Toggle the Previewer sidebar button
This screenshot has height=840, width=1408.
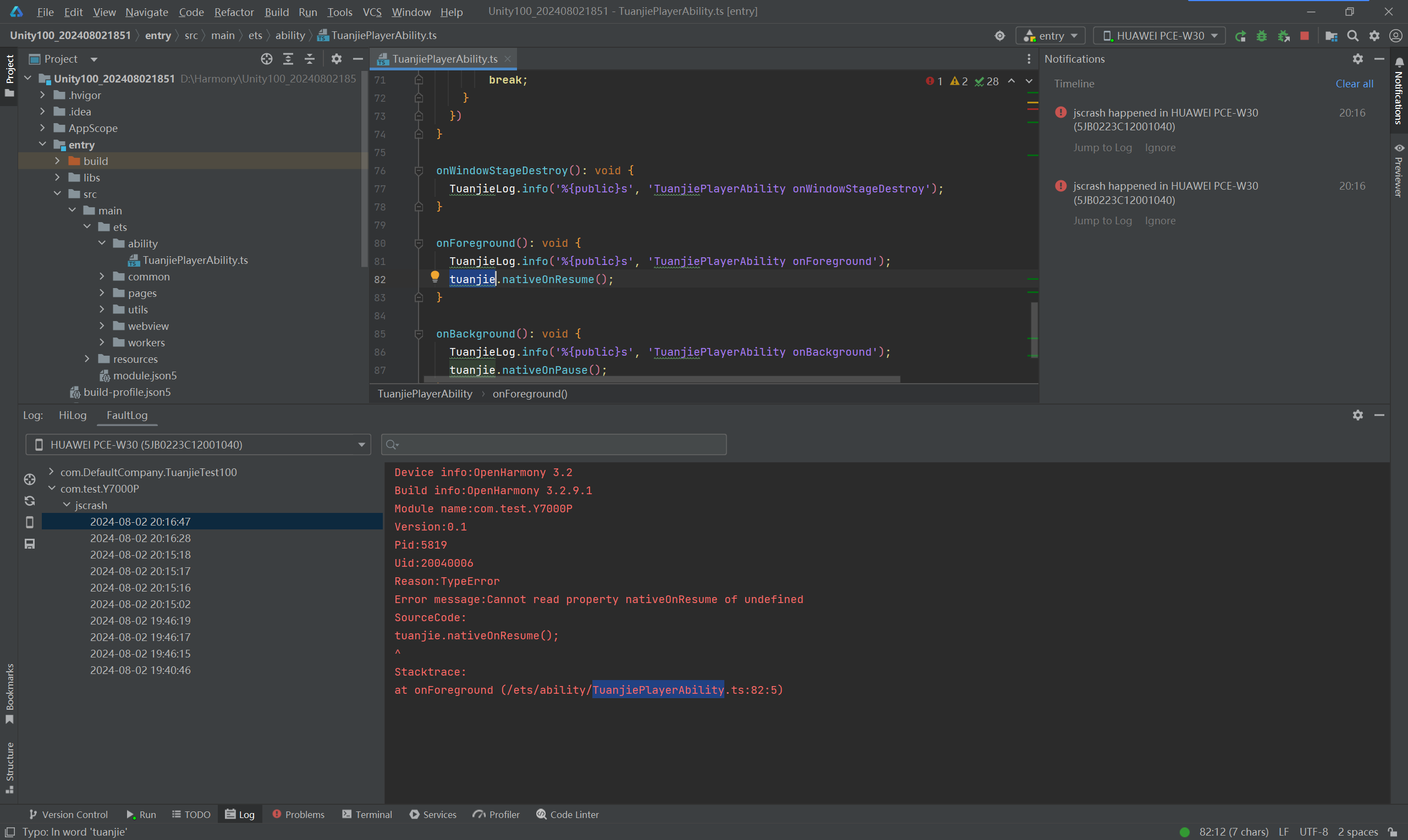1399,170
